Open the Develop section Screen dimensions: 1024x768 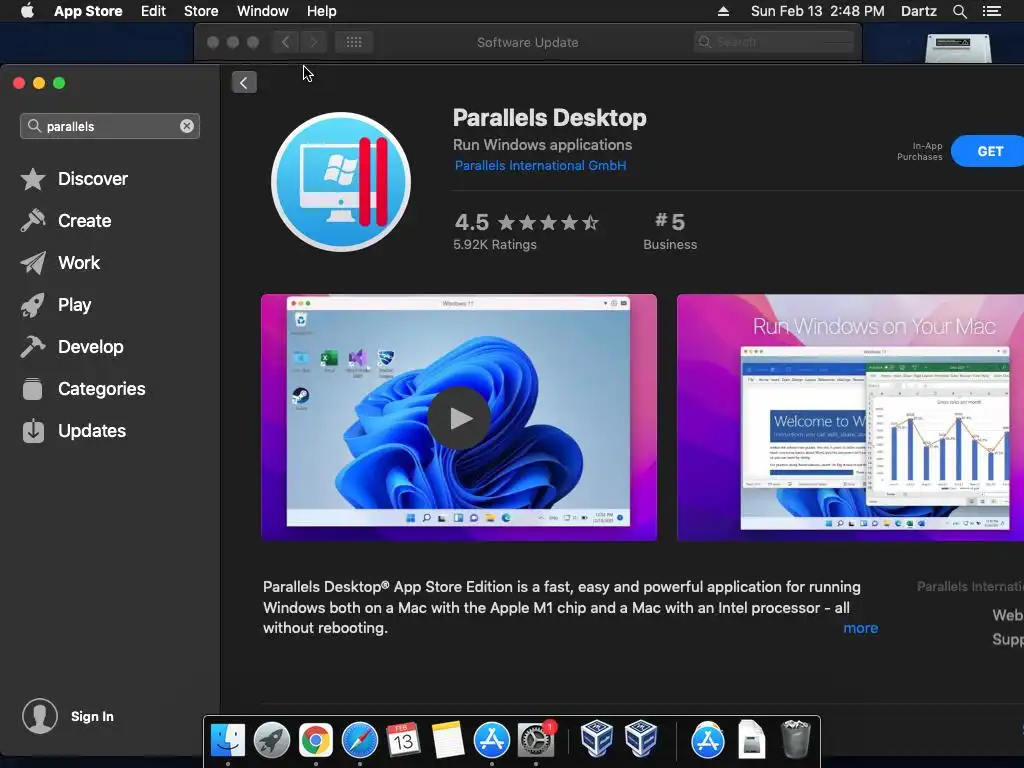[x=72, y=347]
